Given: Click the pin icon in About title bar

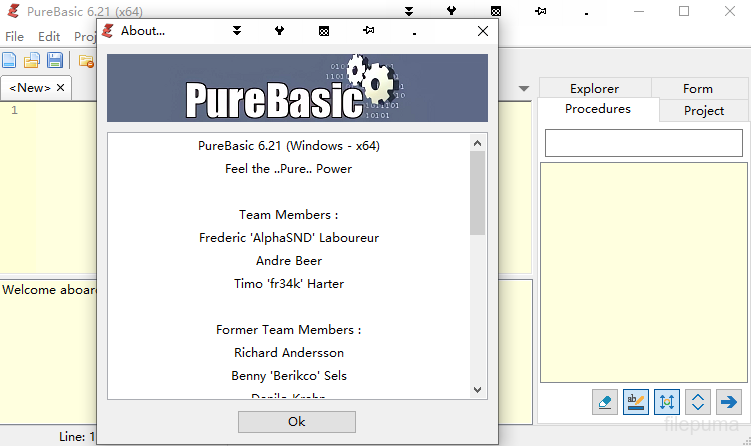Looking at the screenshot, I should pyautogui.click(x=369, y=31).
